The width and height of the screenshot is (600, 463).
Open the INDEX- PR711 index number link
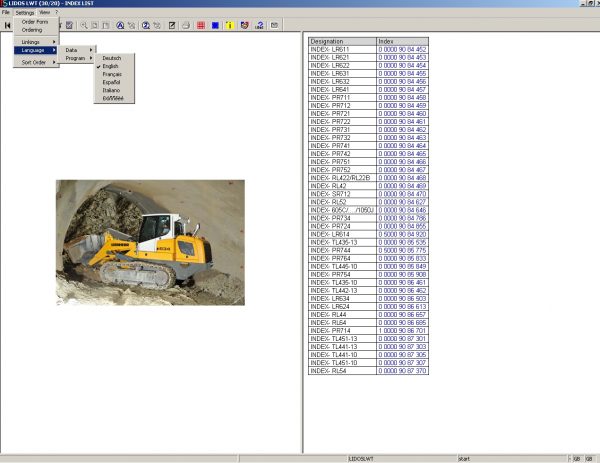pyautogui.click(x=402, y=97)
